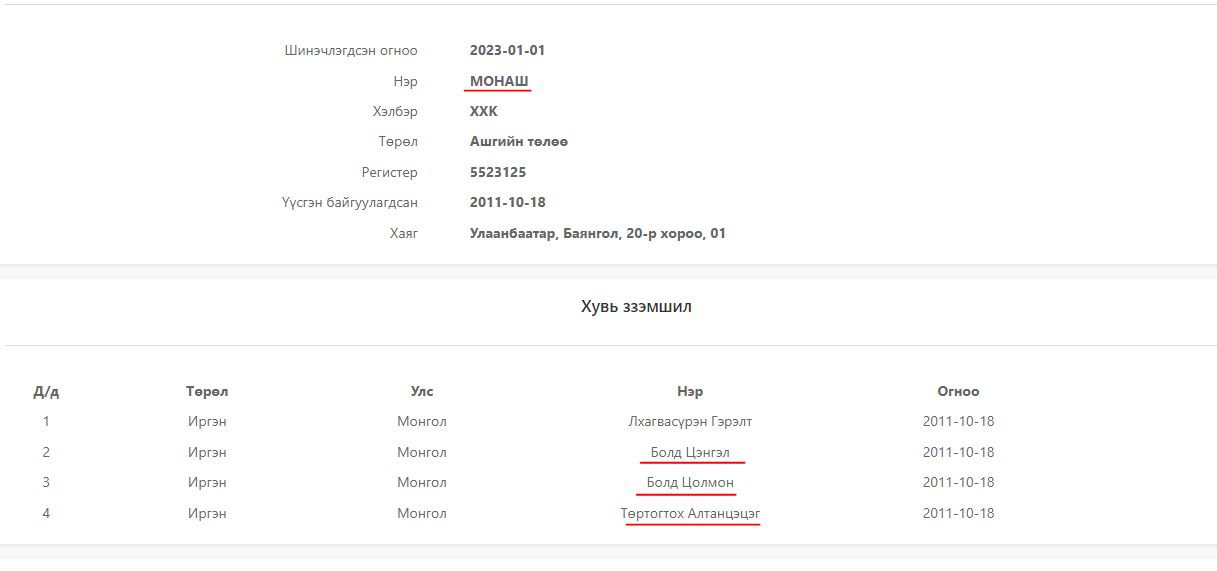Click the Улс column header

(x=421, y=392)
